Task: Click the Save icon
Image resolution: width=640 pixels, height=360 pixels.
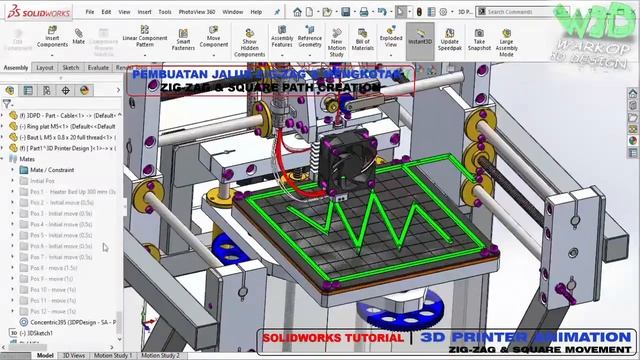Action: (346, 12)
